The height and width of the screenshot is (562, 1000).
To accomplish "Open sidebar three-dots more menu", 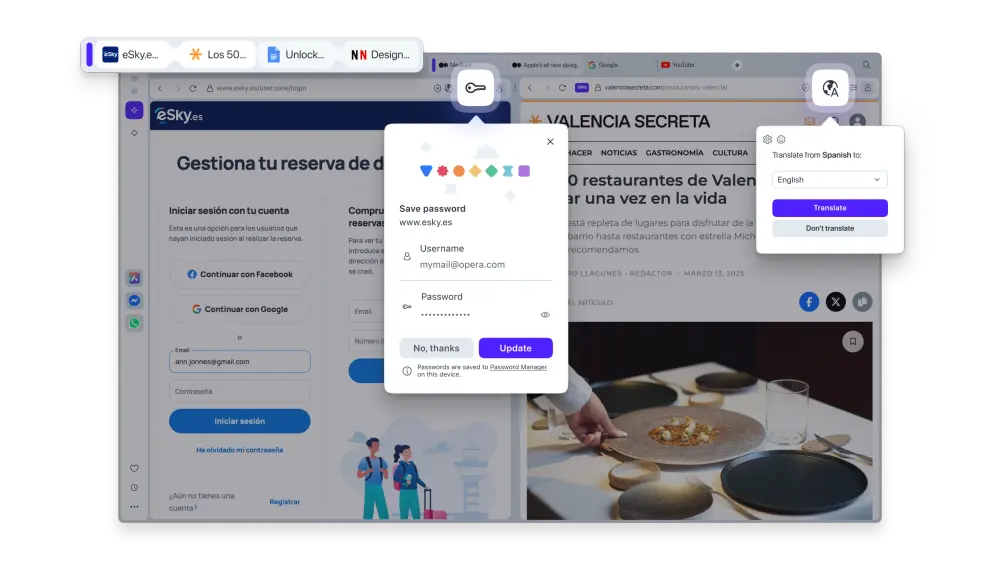I will pyautogui.click(x=134, y=507).
